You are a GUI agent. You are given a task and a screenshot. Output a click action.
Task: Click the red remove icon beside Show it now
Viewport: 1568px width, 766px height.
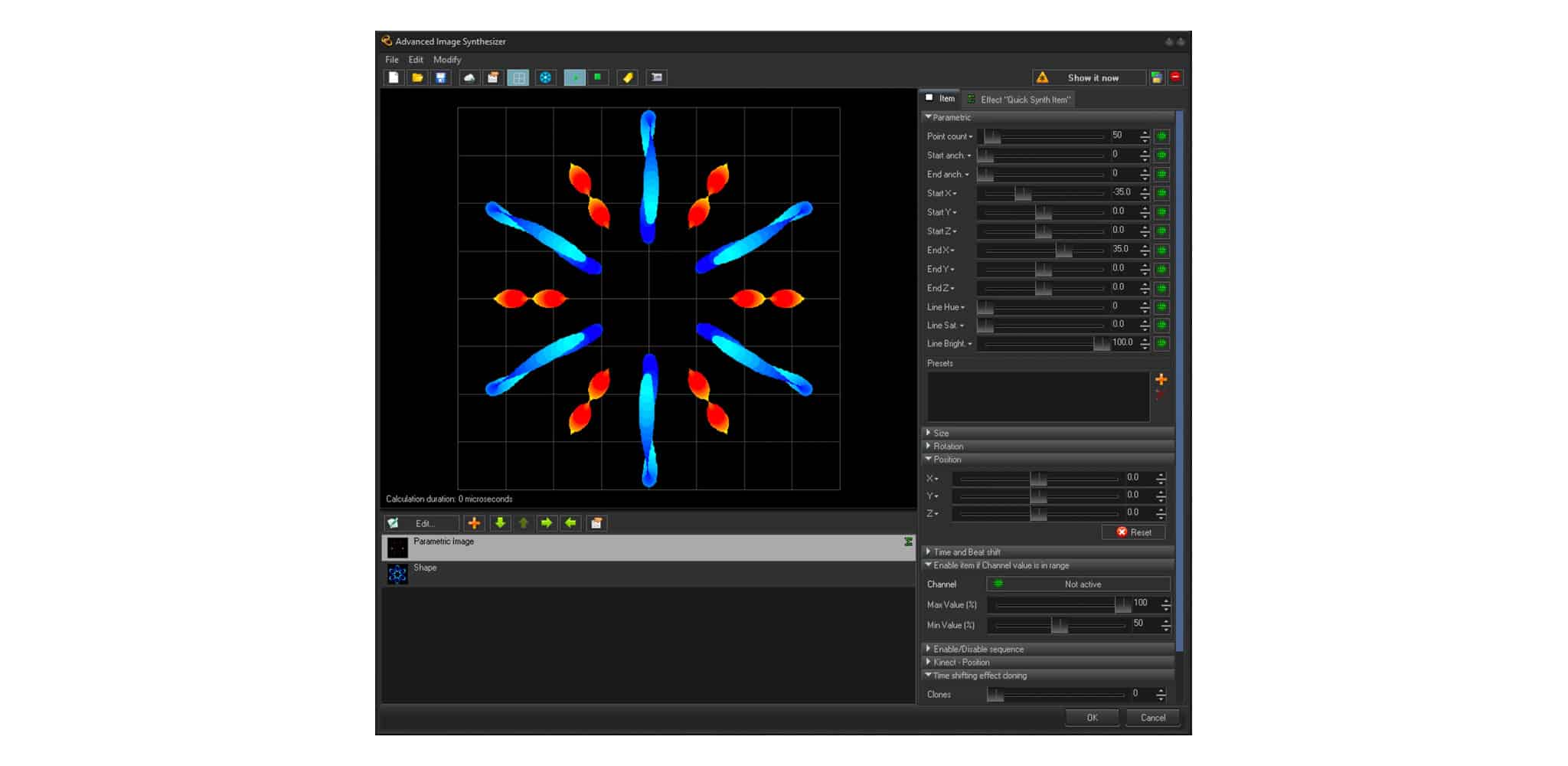pos(1175,77)
